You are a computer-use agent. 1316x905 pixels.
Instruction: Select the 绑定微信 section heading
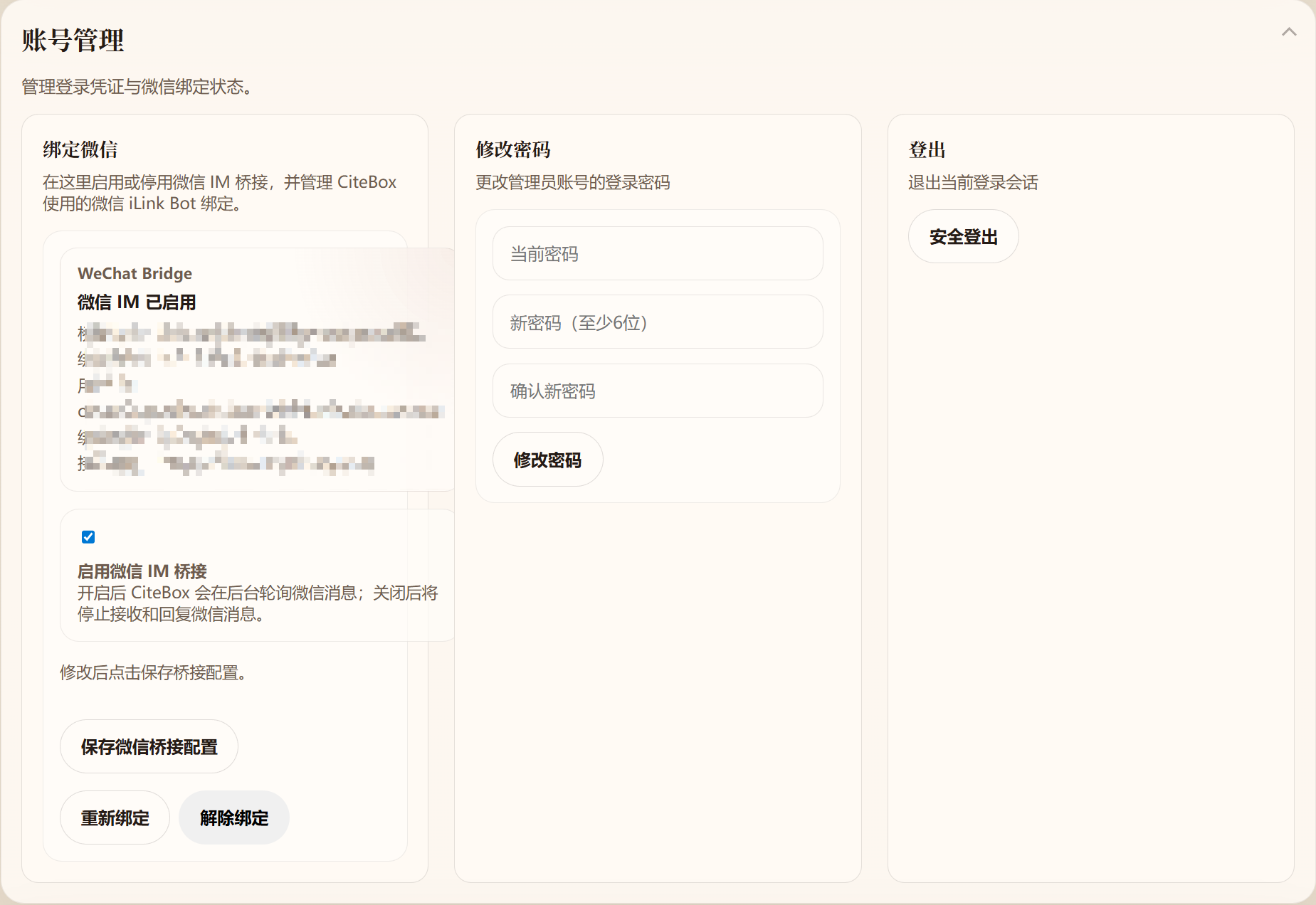click(80, 150)
